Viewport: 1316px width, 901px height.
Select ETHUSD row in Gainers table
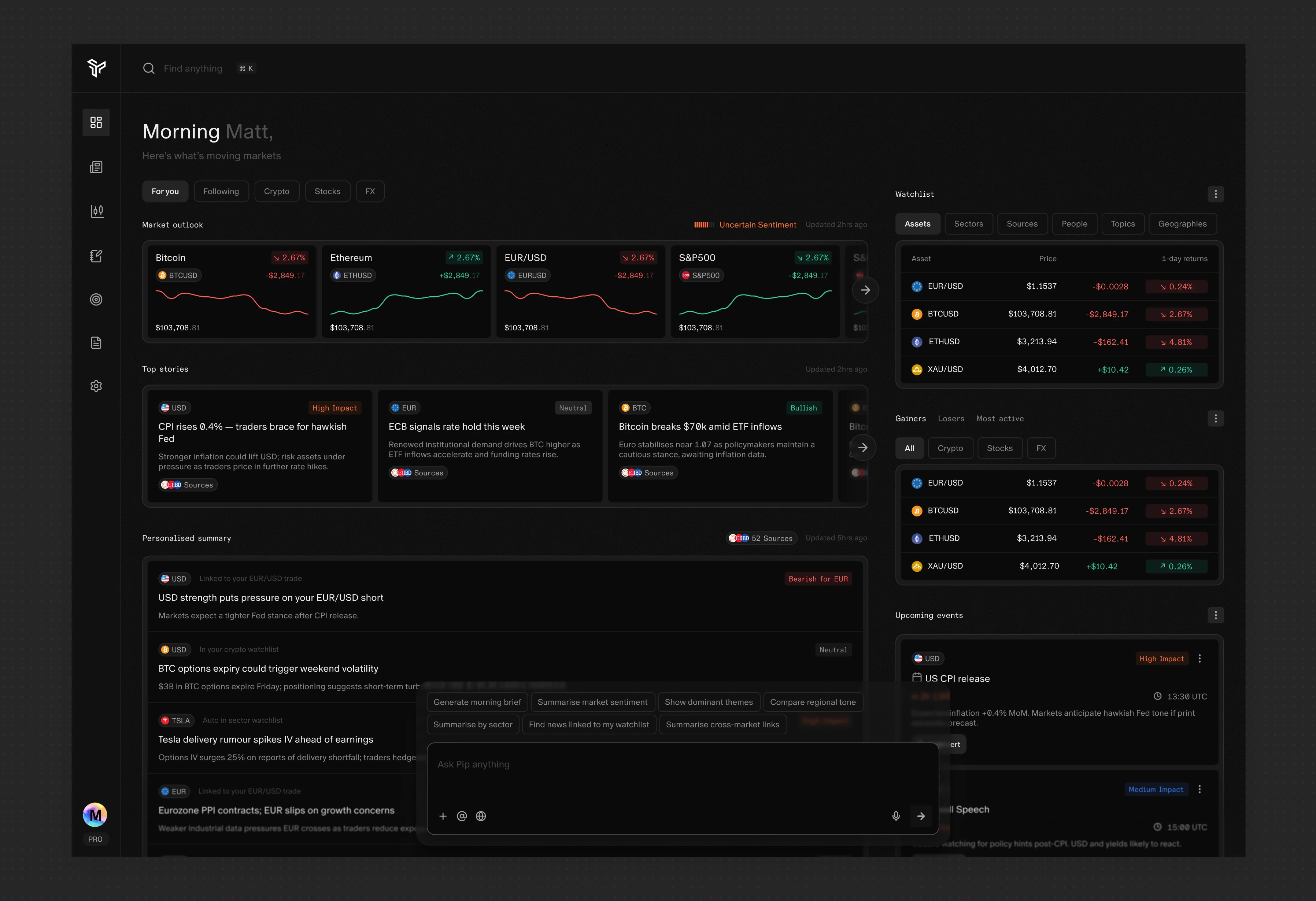[1060, 538]
